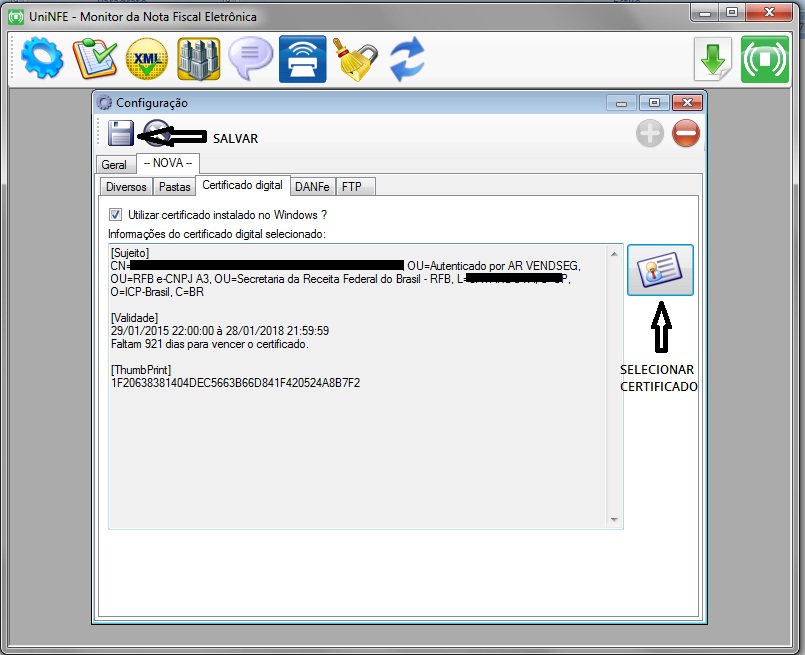Select the Certificado digital tab

[x=242, y=185]
